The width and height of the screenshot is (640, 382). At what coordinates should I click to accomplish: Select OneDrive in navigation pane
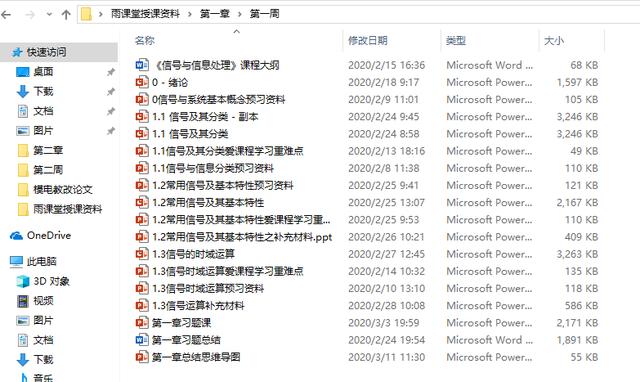[49, 235]
